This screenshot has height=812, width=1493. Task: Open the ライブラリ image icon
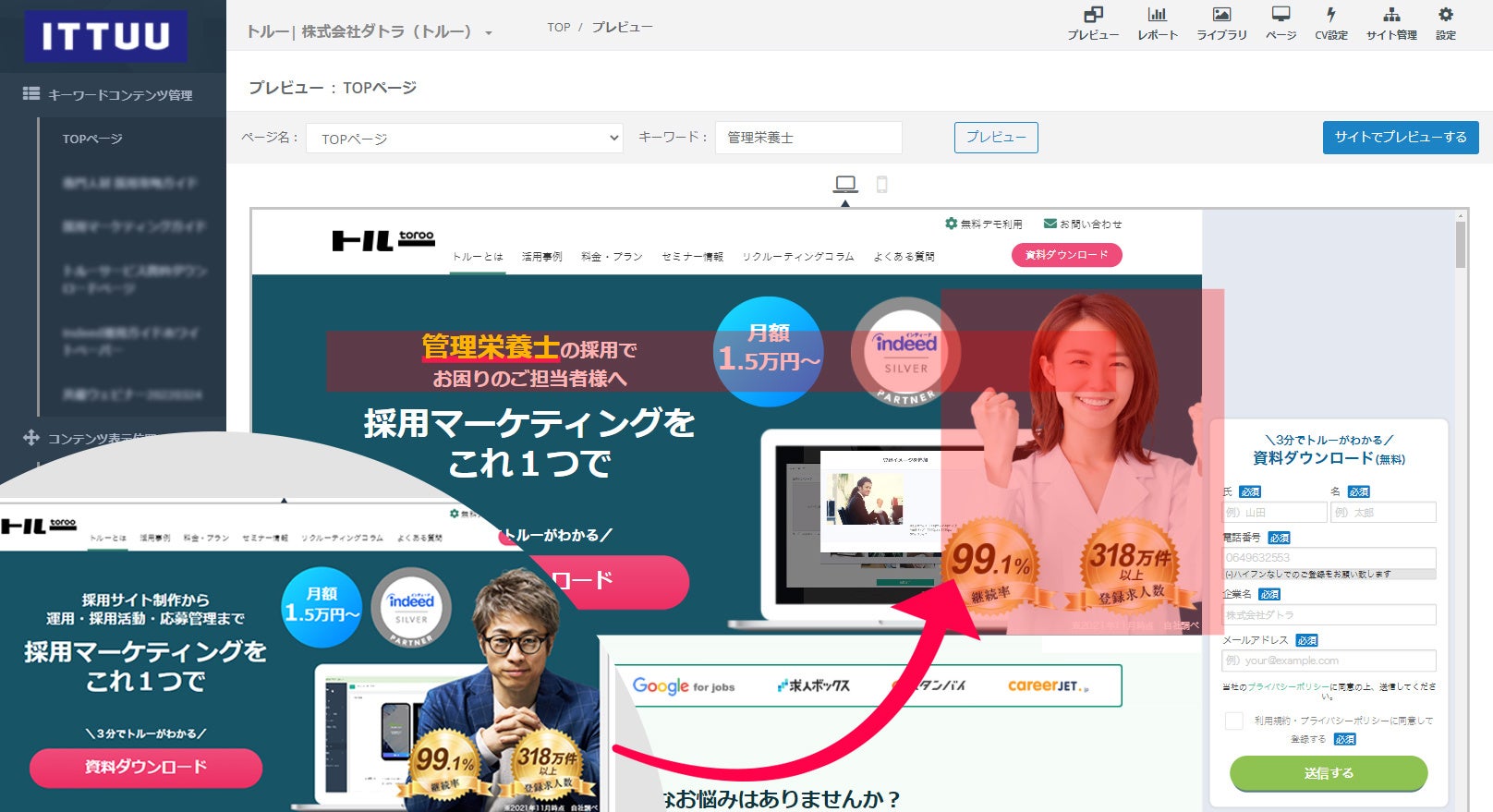click(1221, 15)
